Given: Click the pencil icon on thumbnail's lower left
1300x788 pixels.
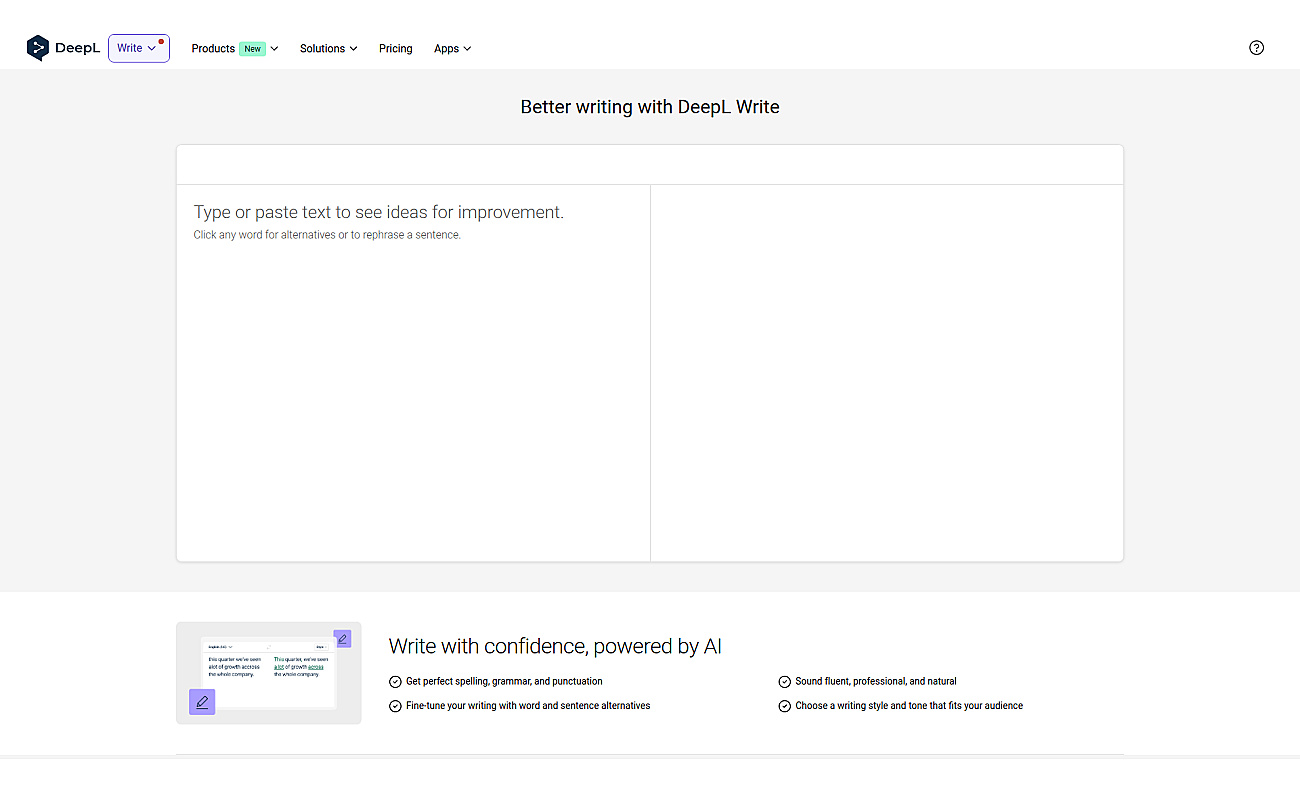Looking at the screenshot, I should (x=202, y=702).
